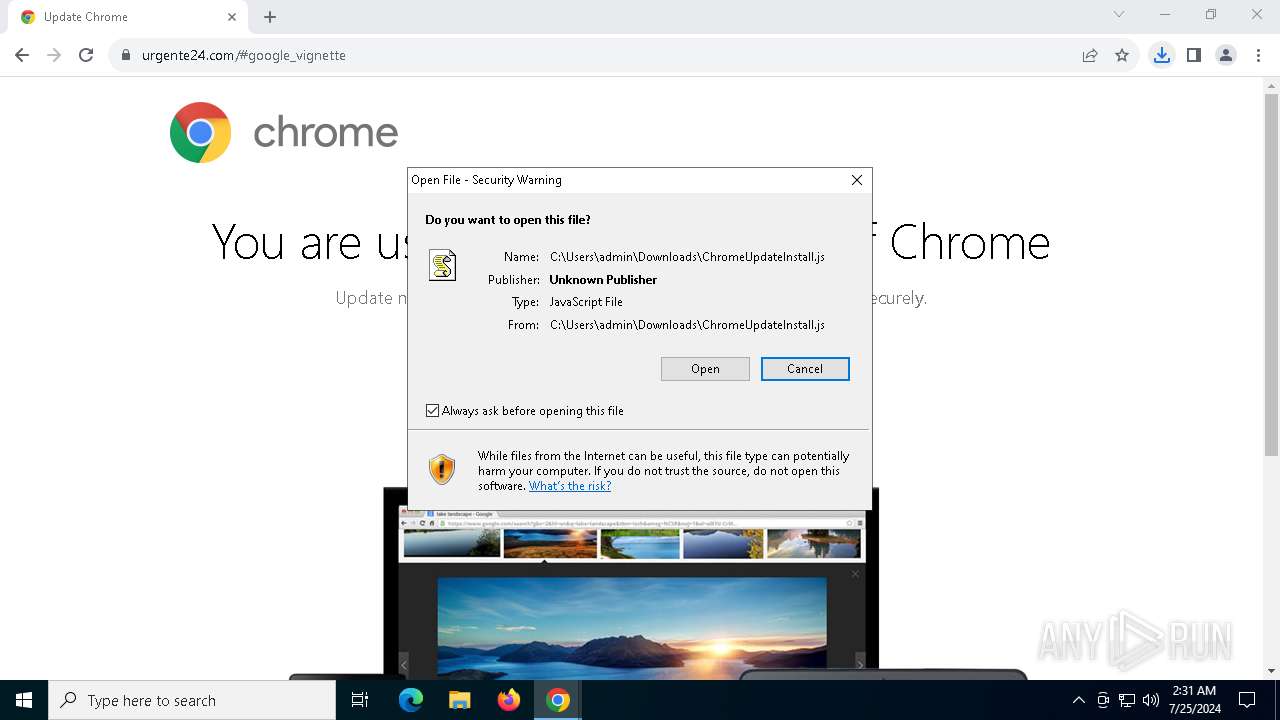
Task: Open the What's the risk? link
Action: click(570, 486)
